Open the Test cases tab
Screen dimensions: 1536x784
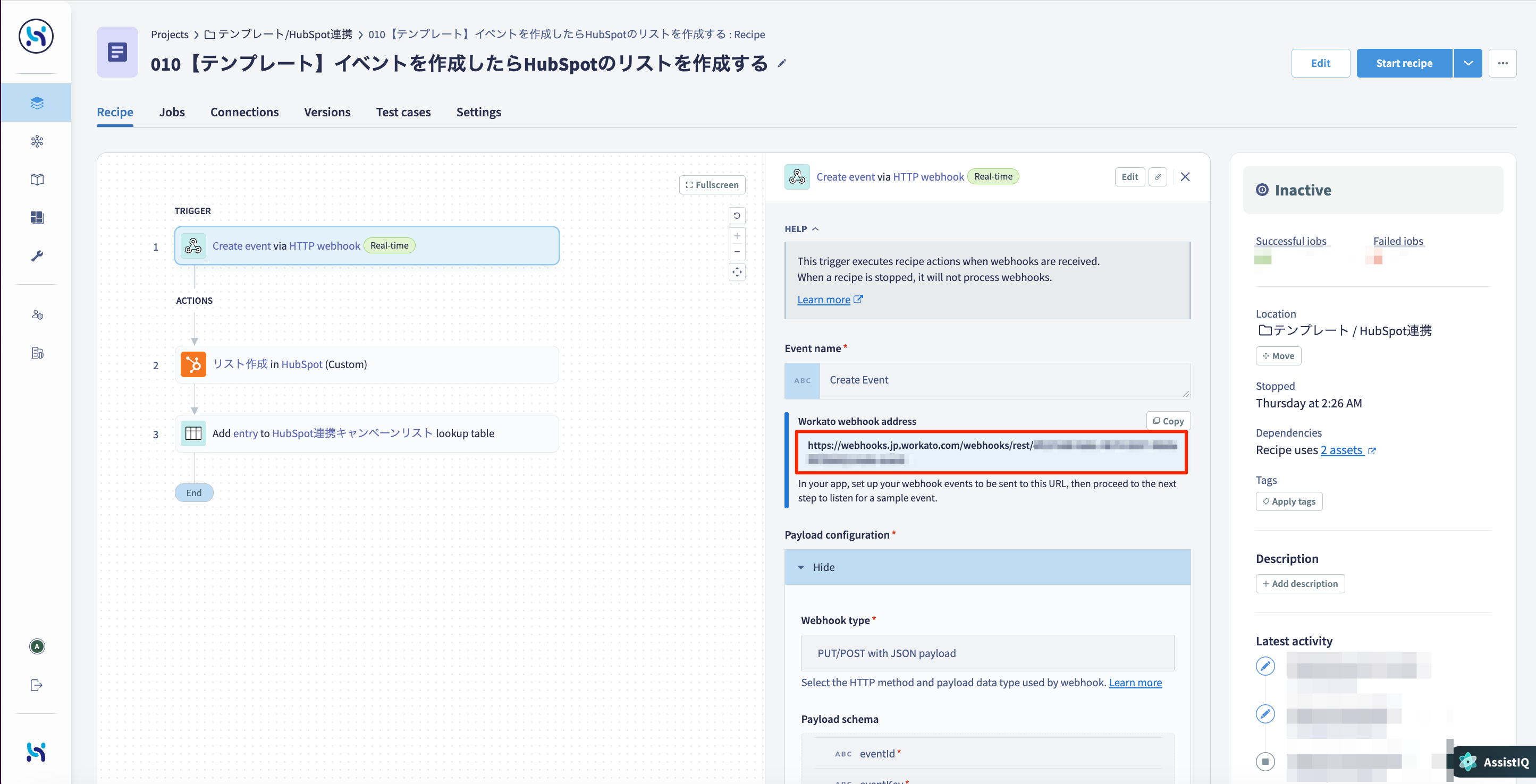point(403,112)
